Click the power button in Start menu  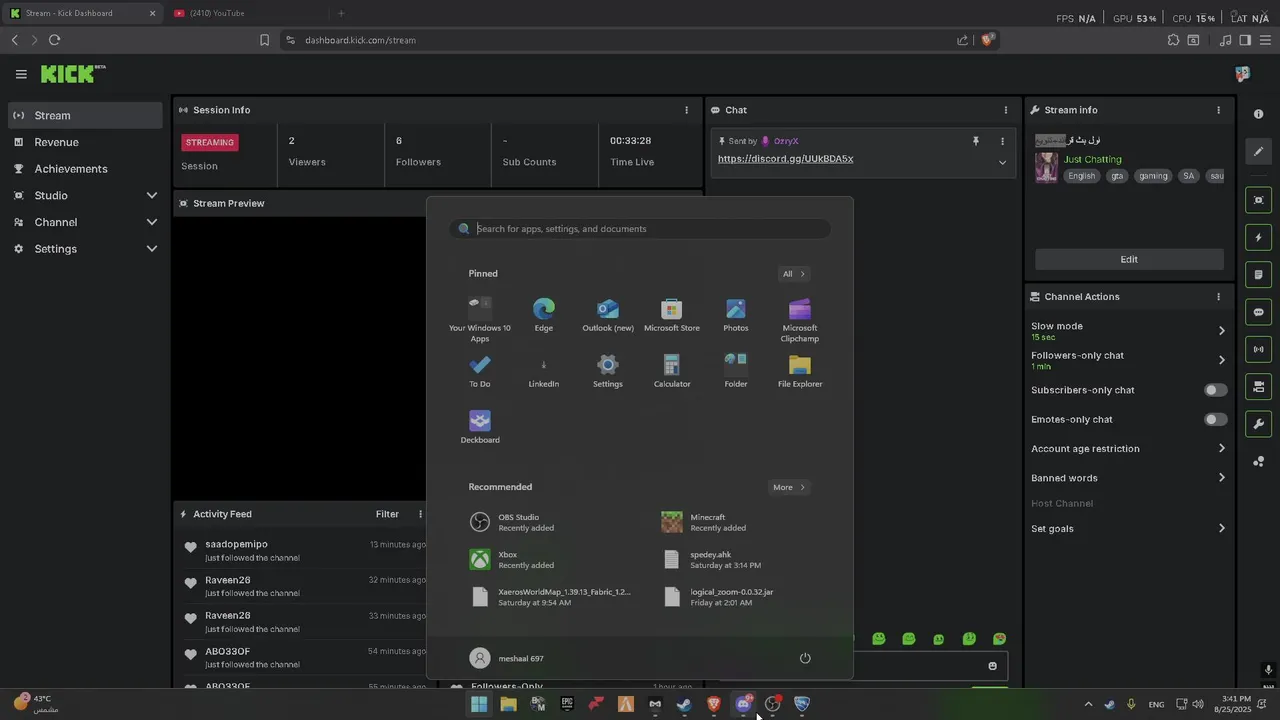(x=805, y=658)
